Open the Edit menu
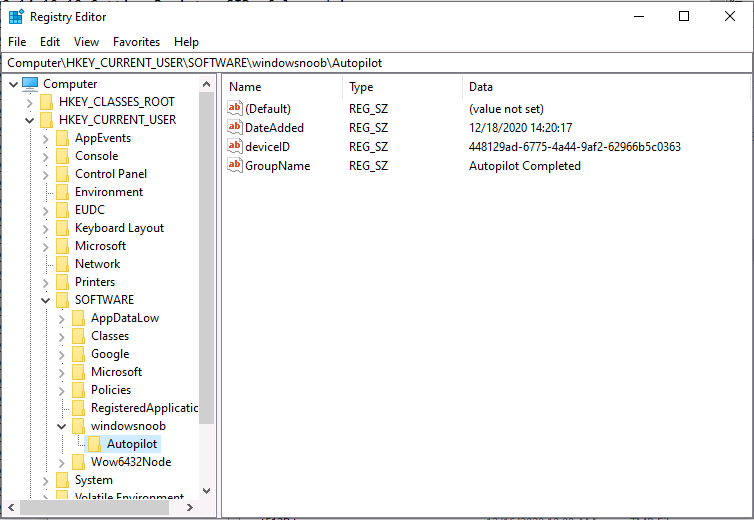The width and height of the screenshot is (754, 520). [50, 42]
